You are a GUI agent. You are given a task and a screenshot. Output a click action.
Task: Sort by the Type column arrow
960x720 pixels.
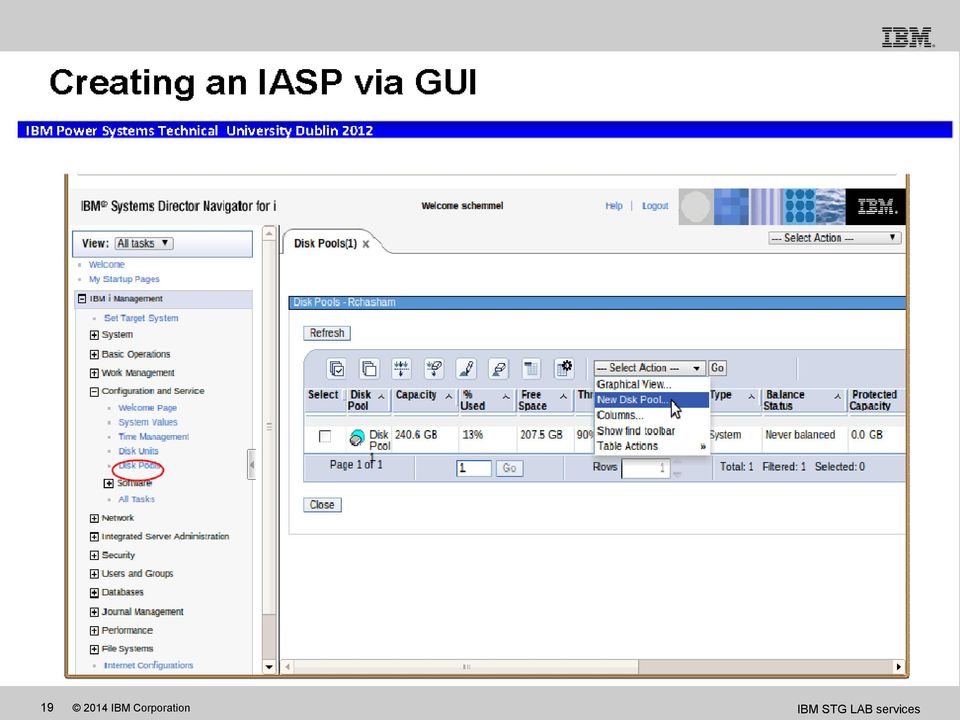[x=751, y=397]
